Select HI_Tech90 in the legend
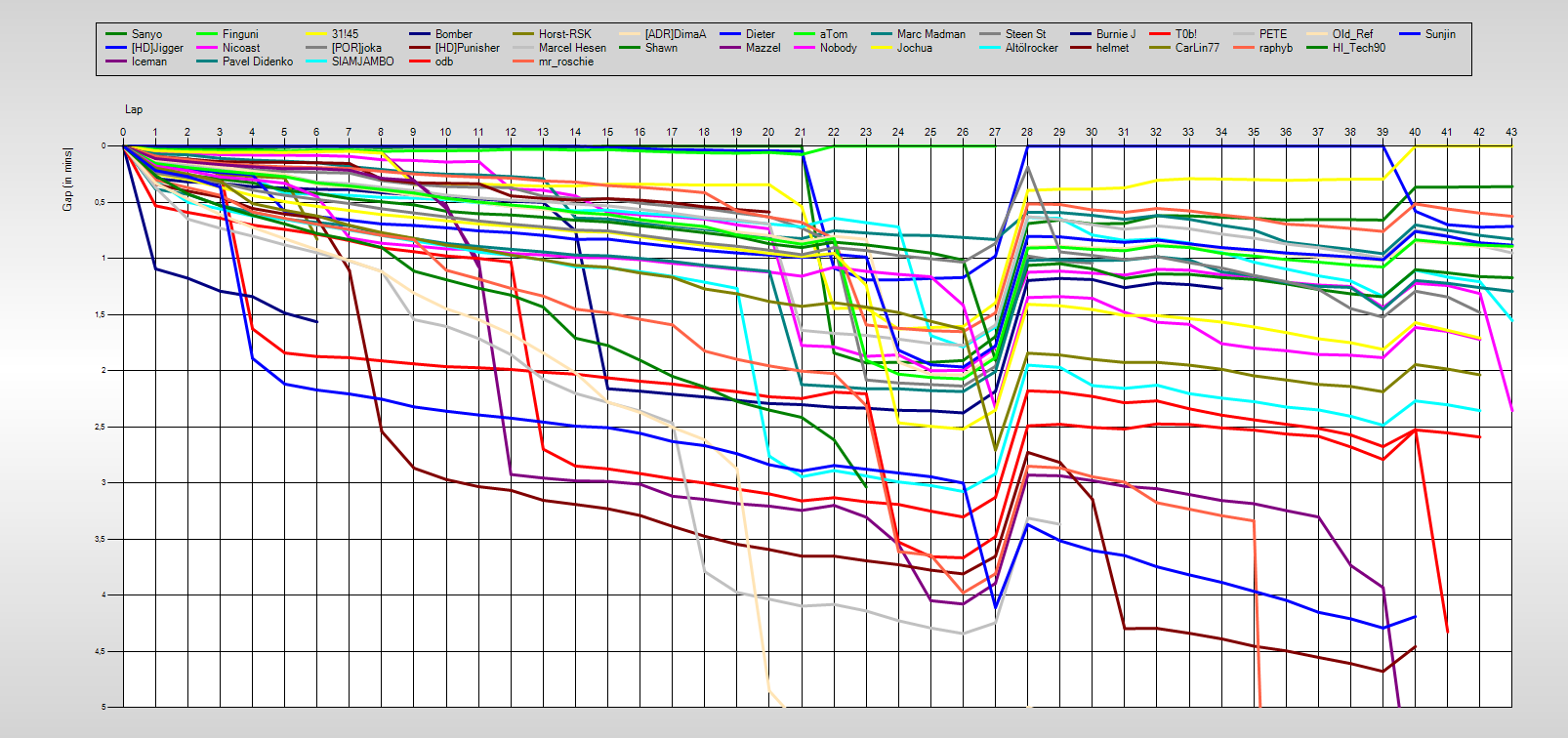The image size is (1568, 738). pos(1358,48)
